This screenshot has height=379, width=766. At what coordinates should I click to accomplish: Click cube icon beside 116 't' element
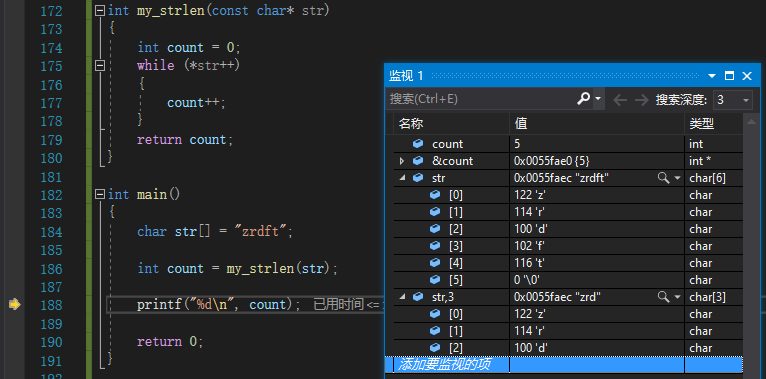click(x=435, y=263)
